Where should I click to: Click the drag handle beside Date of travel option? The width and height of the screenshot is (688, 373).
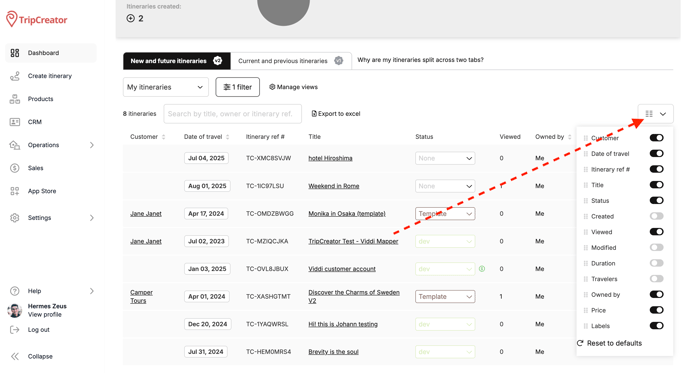[x=585, y=154]
